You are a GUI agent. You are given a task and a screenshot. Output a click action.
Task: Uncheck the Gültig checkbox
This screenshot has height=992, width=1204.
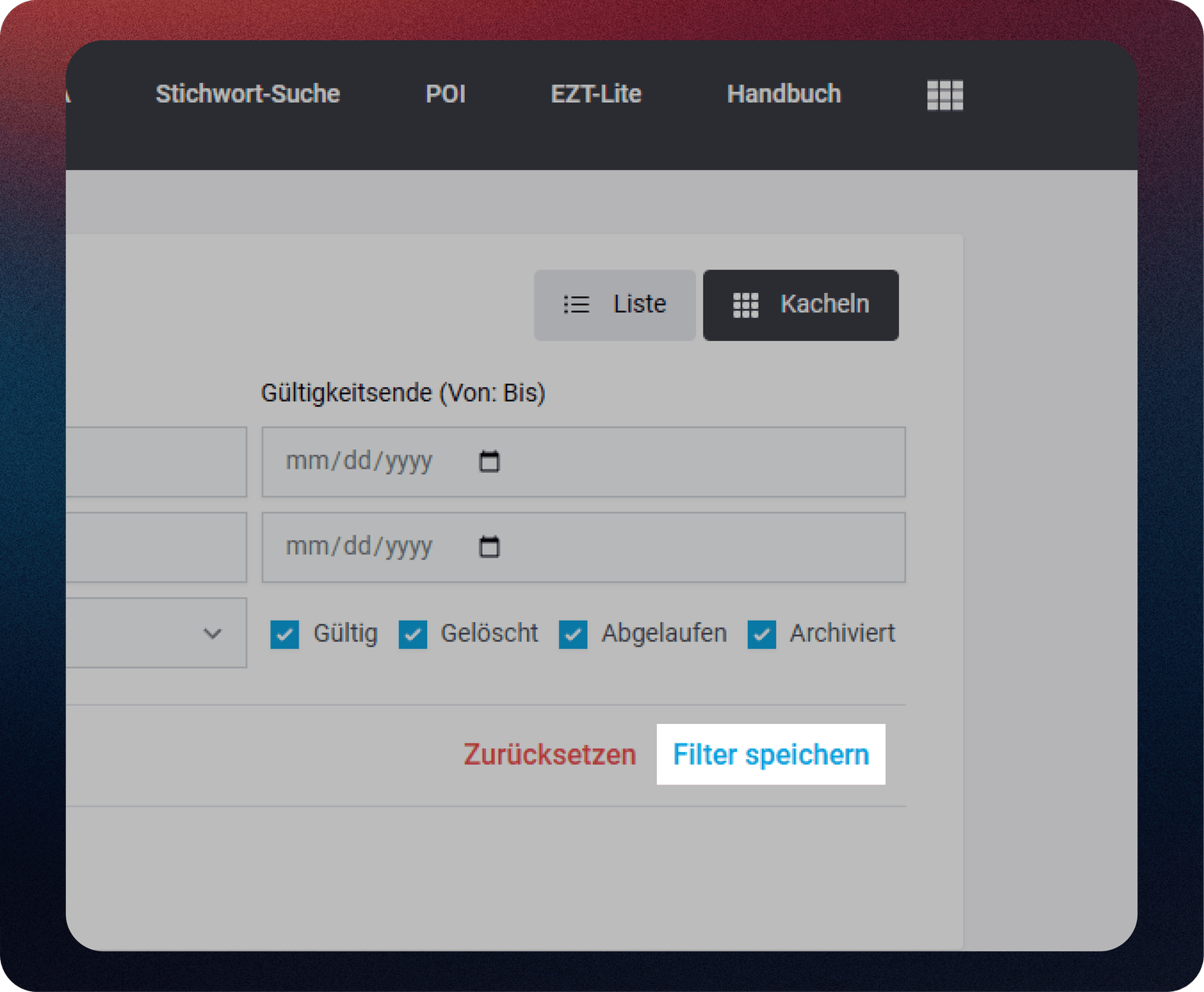(x=285, y=635)
